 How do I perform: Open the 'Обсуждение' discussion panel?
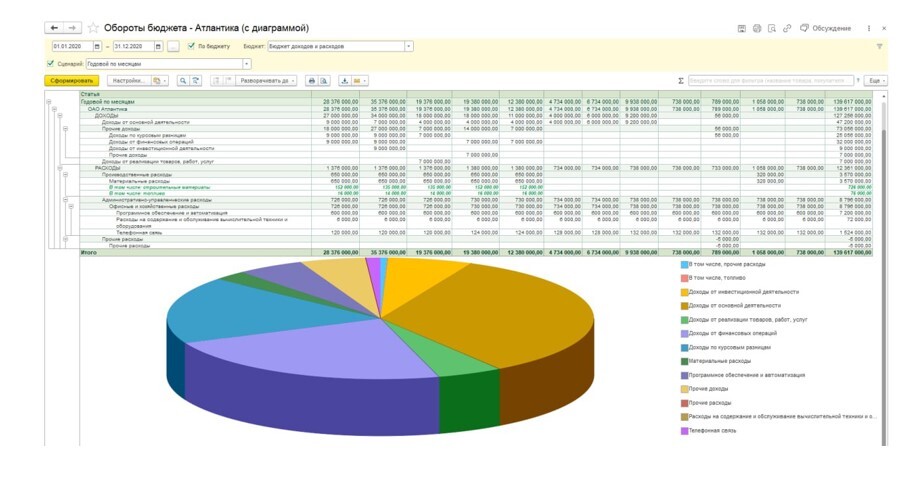(825, 28)
